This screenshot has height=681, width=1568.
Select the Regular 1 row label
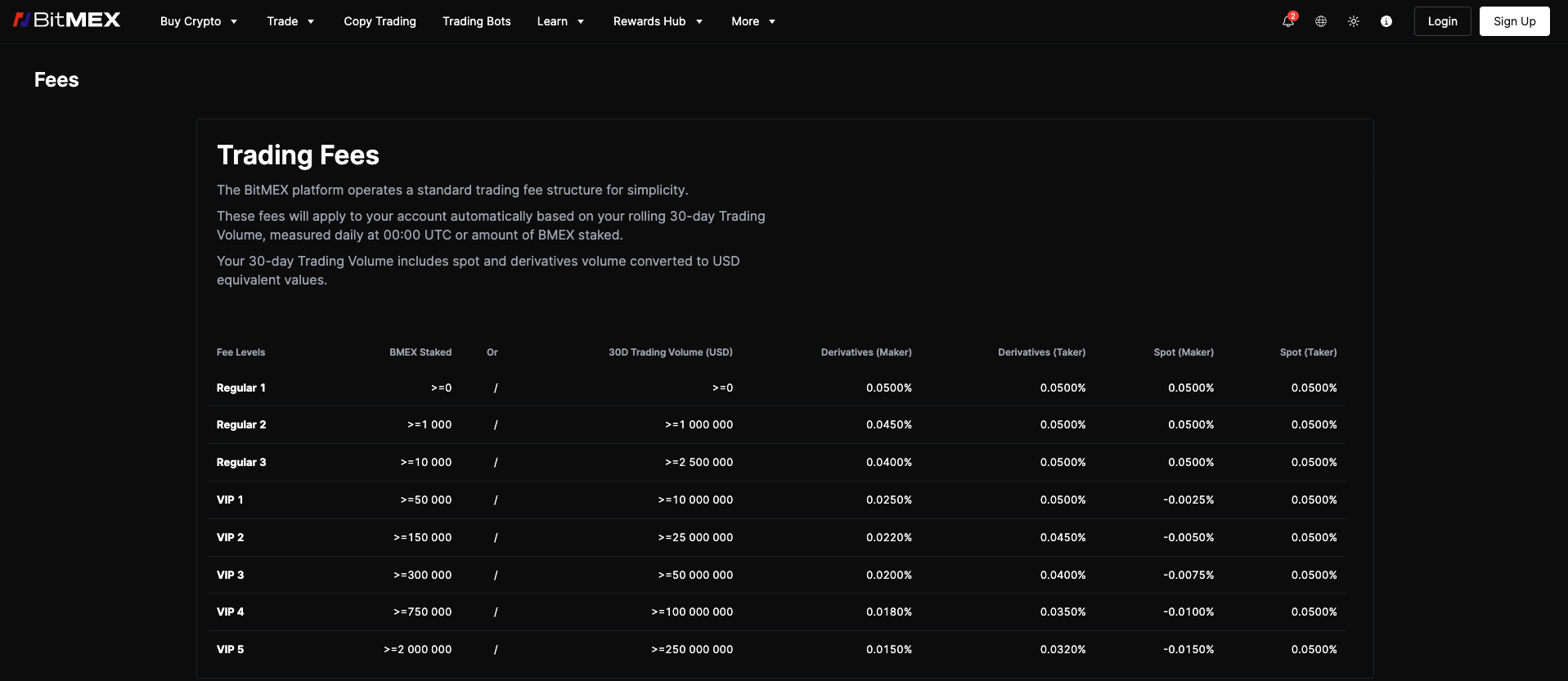(241, 388)
